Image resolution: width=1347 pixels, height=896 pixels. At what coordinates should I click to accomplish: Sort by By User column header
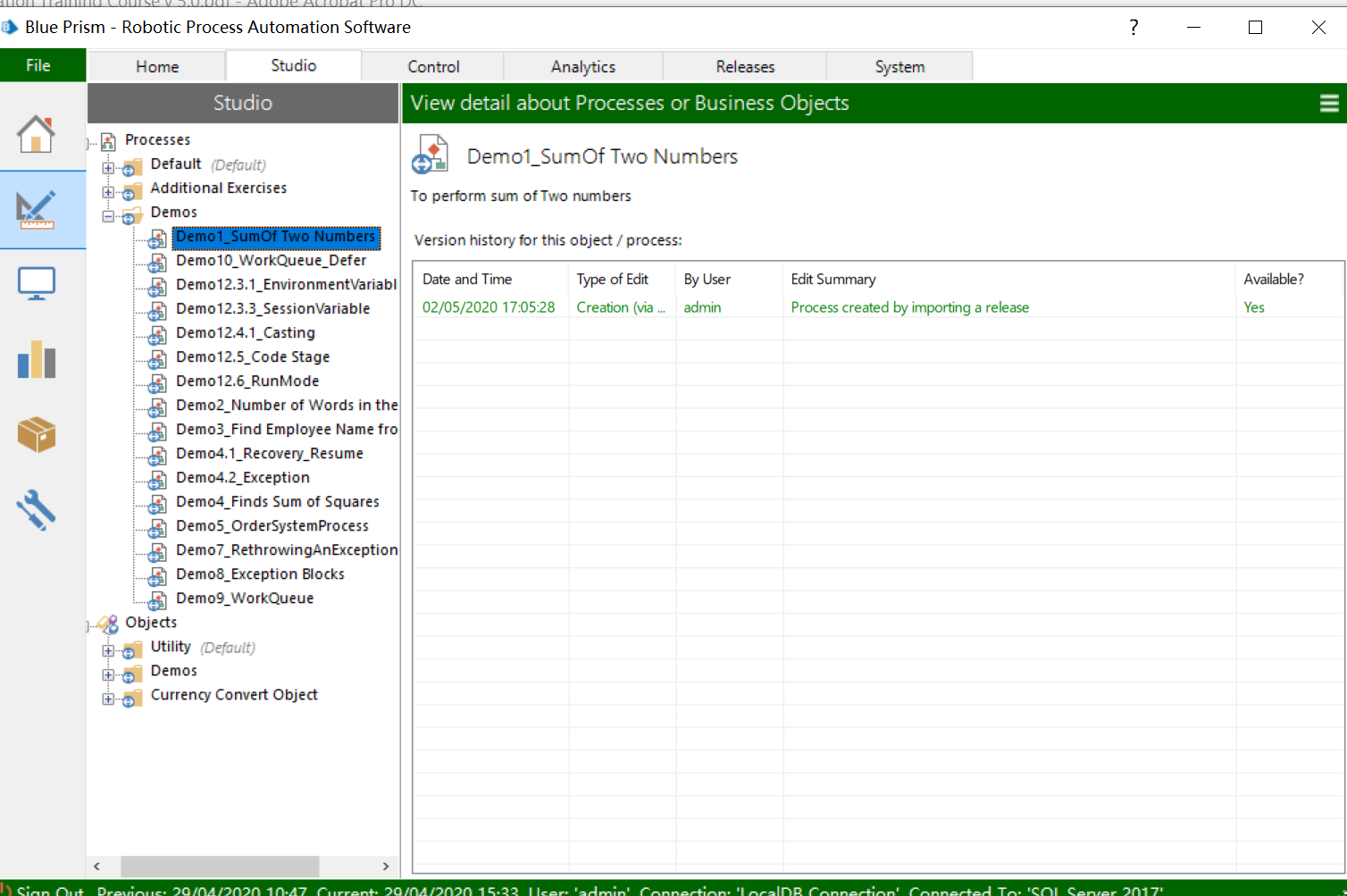[x=730, y=280]
